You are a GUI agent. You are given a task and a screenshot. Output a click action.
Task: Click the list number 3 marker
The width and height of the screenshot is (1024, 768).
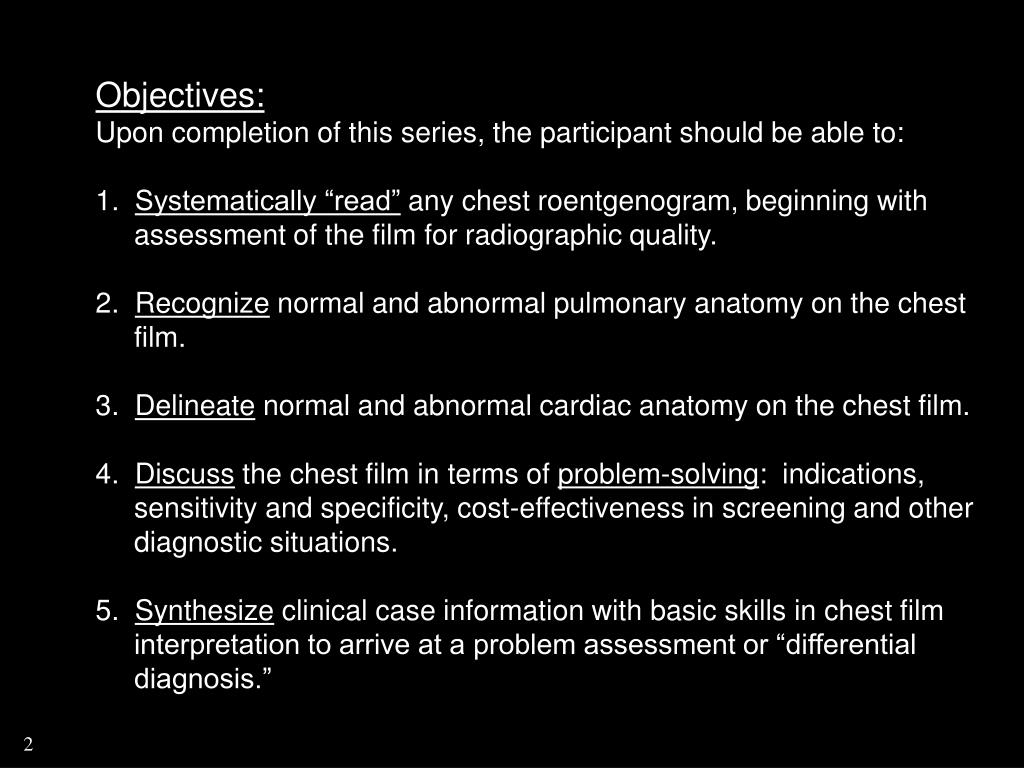106,406
